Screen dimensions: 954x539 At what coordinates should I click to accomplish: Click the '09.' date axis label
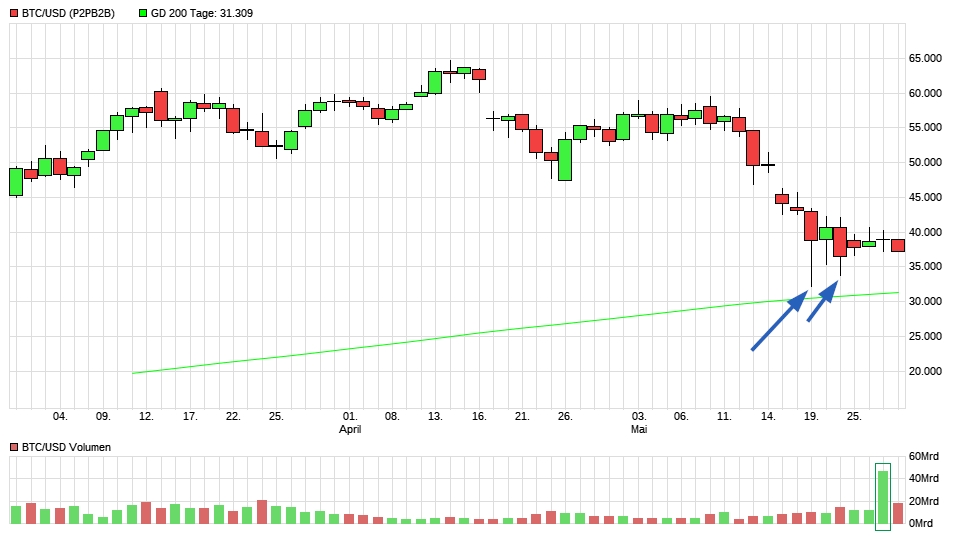pyautogui.click(x=103, y=417)
